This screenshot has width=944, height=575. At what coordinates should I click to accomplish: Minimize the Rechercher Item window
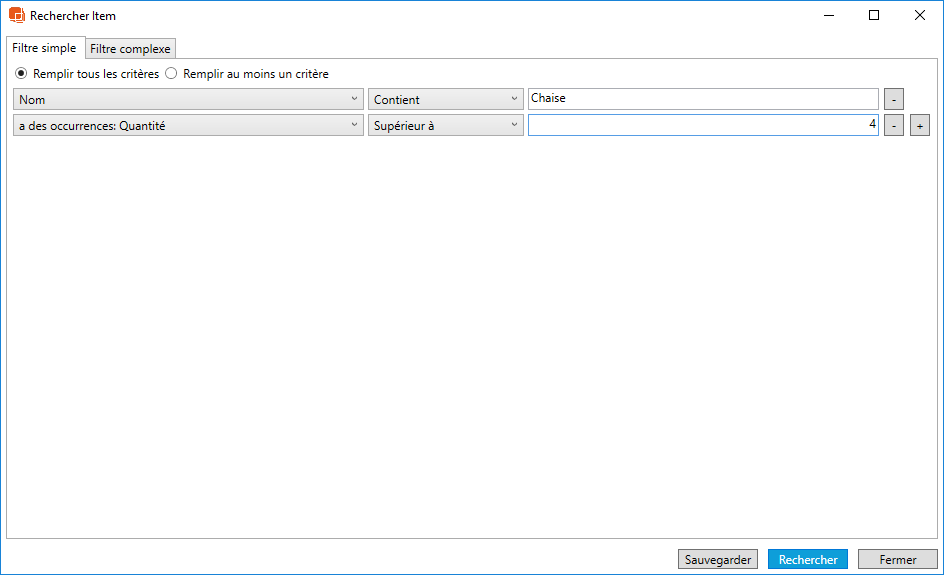pos(829,16)
